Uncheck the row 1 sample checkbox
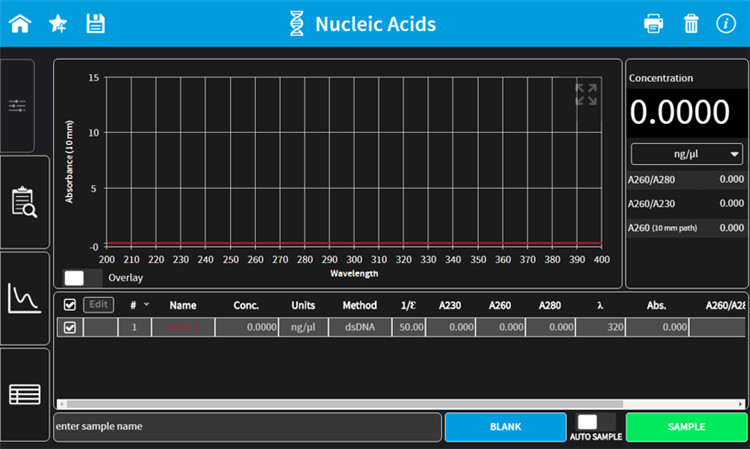The width and height of the screenshot is (750, 449). [x=69, y=327]
